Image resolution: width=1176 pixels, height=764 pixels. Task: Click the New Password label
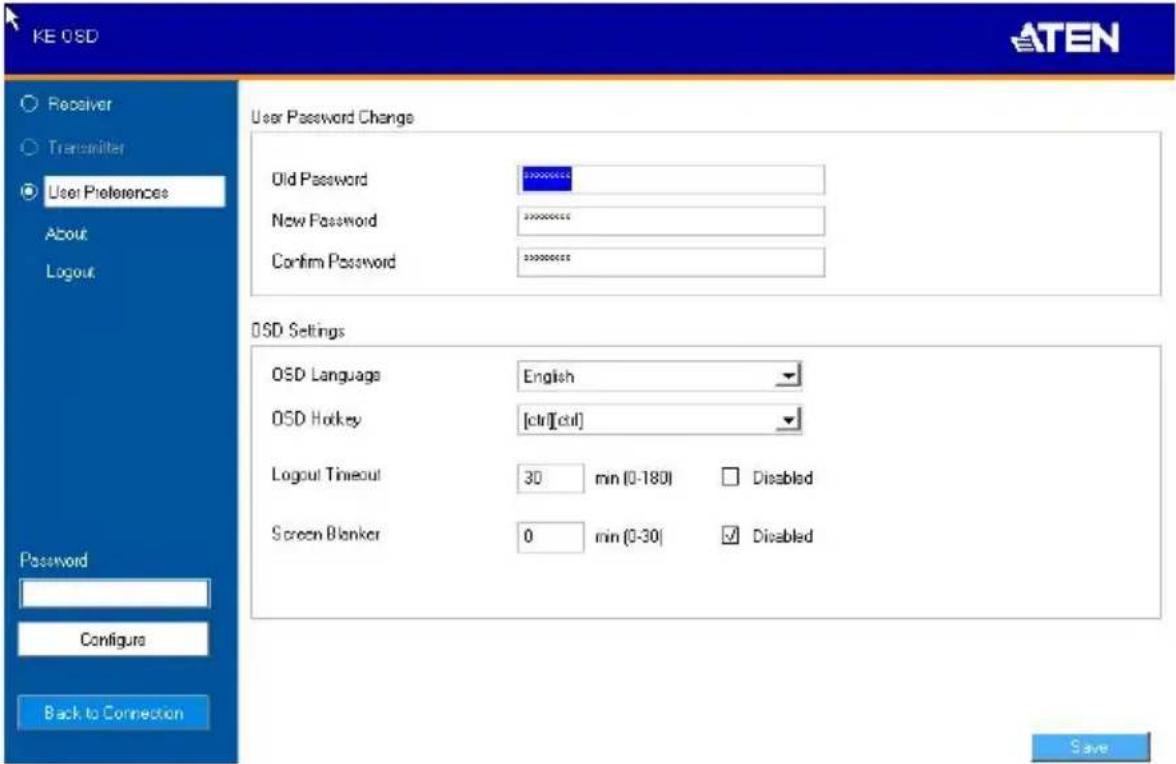click(x=324, y=220)
